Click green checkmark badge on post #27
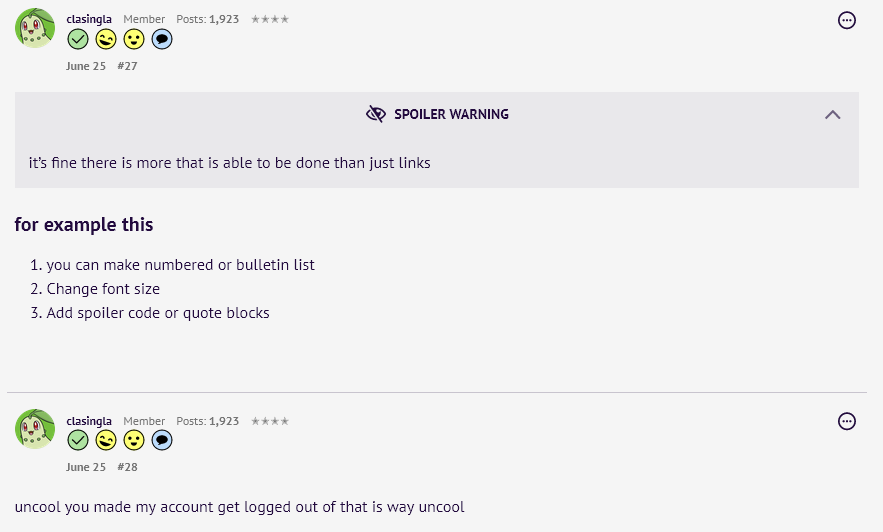The width and height of the screenshot is (883, 532). pyautogui.click(x=78, y=39)
